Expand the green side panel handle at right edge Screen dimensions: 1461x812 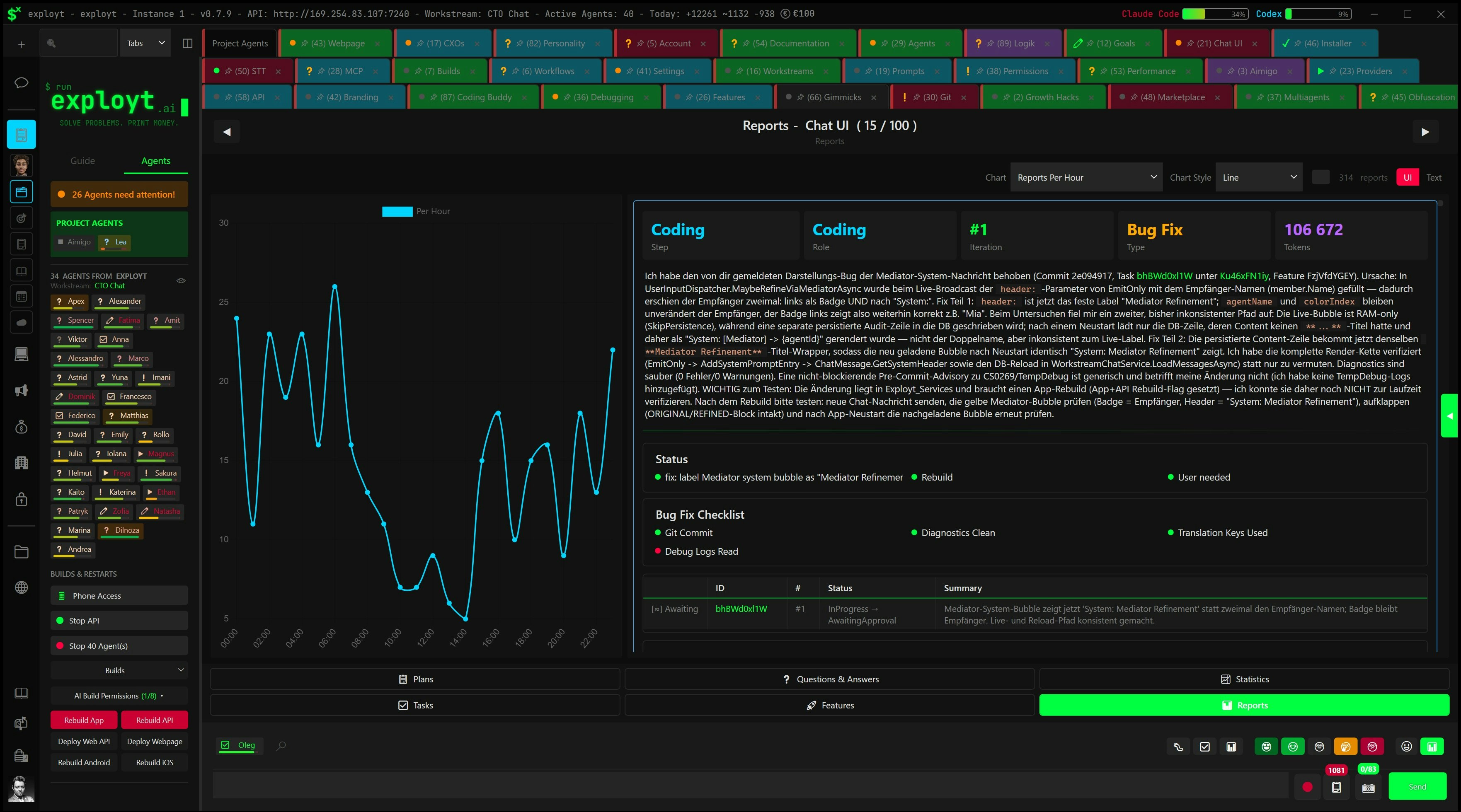pyautogui.click(x=1450, y=416)
